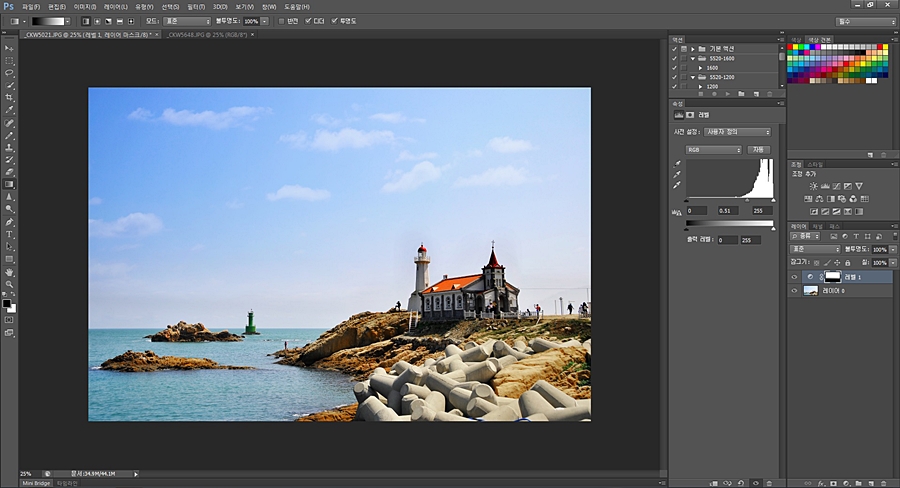900x488 pixels.
Task: Open the 필터 (Filter) menu
Action: click(x=195, y=6)
